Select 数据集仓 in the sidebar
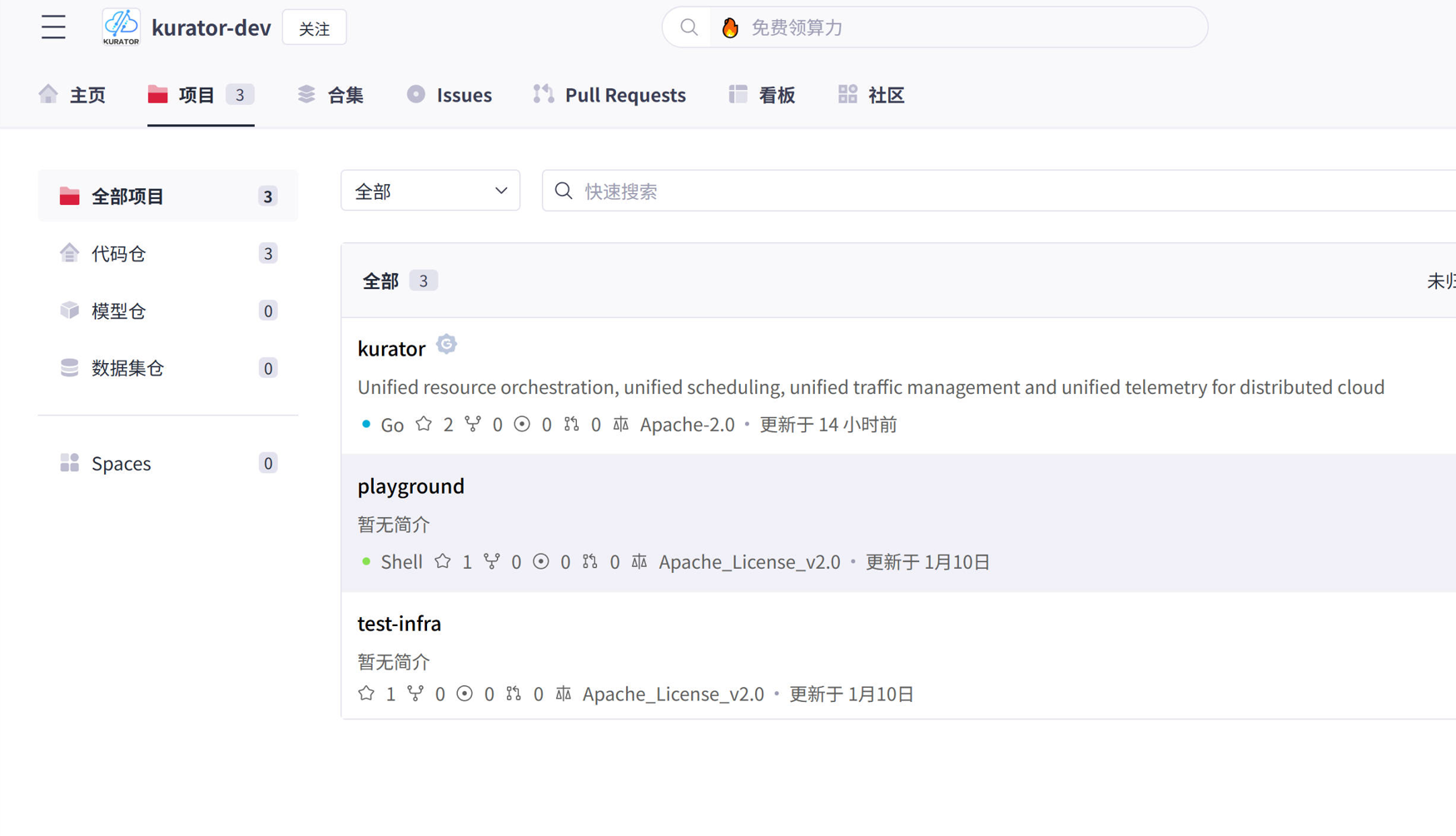The image size is (1456, 836). (x=168, y=367)
